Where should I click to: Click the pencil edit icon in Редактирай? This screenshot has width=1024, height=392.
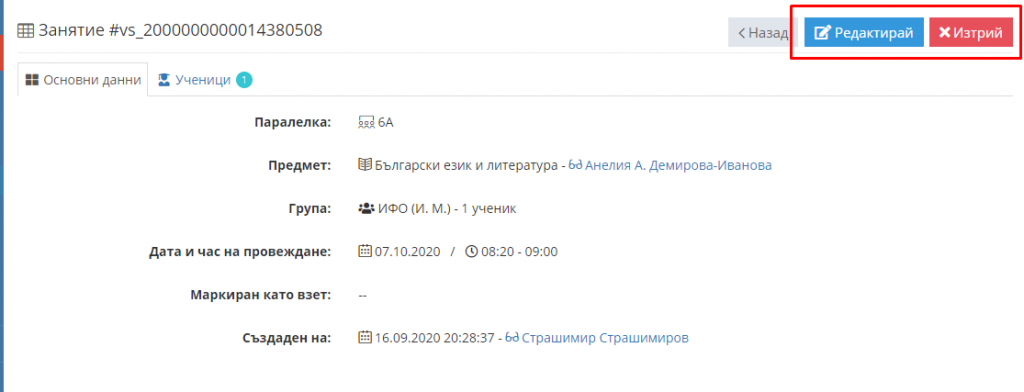tap(823, 33)
